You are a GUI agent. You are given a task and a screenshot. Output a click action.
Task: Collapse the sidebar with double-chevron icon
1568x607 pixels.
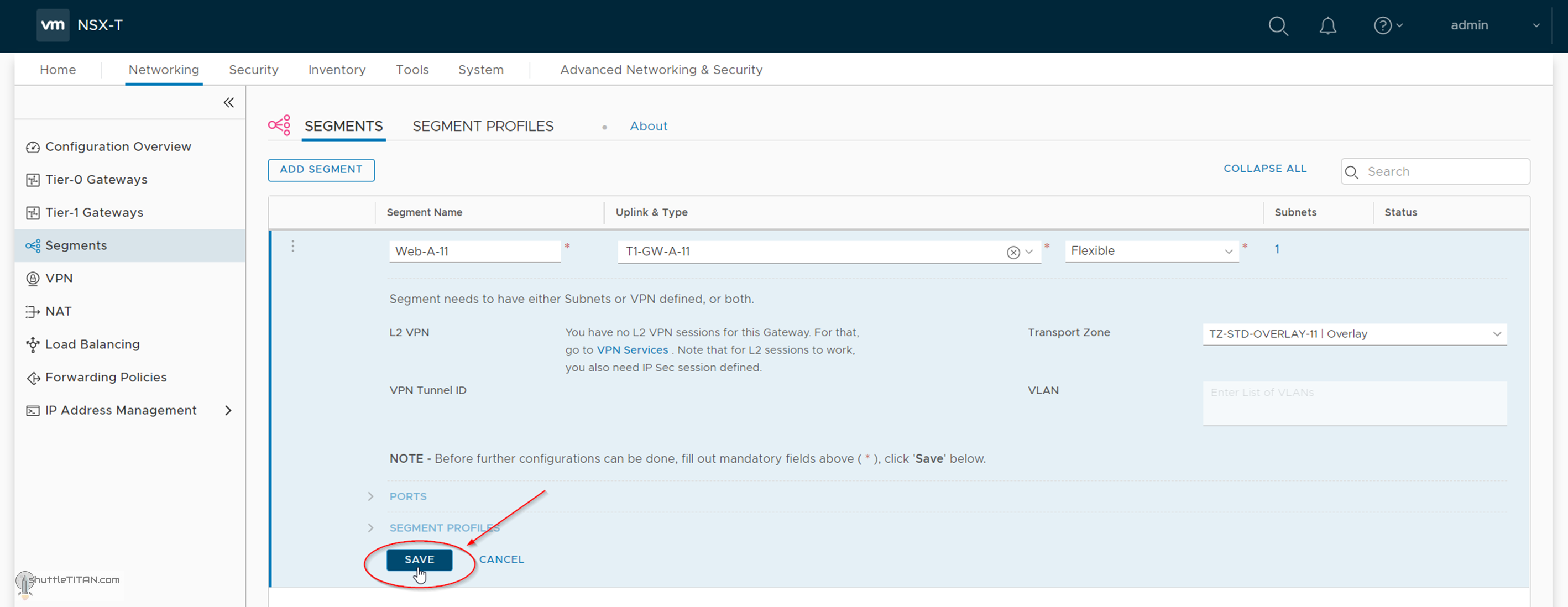tap(228, 102)
